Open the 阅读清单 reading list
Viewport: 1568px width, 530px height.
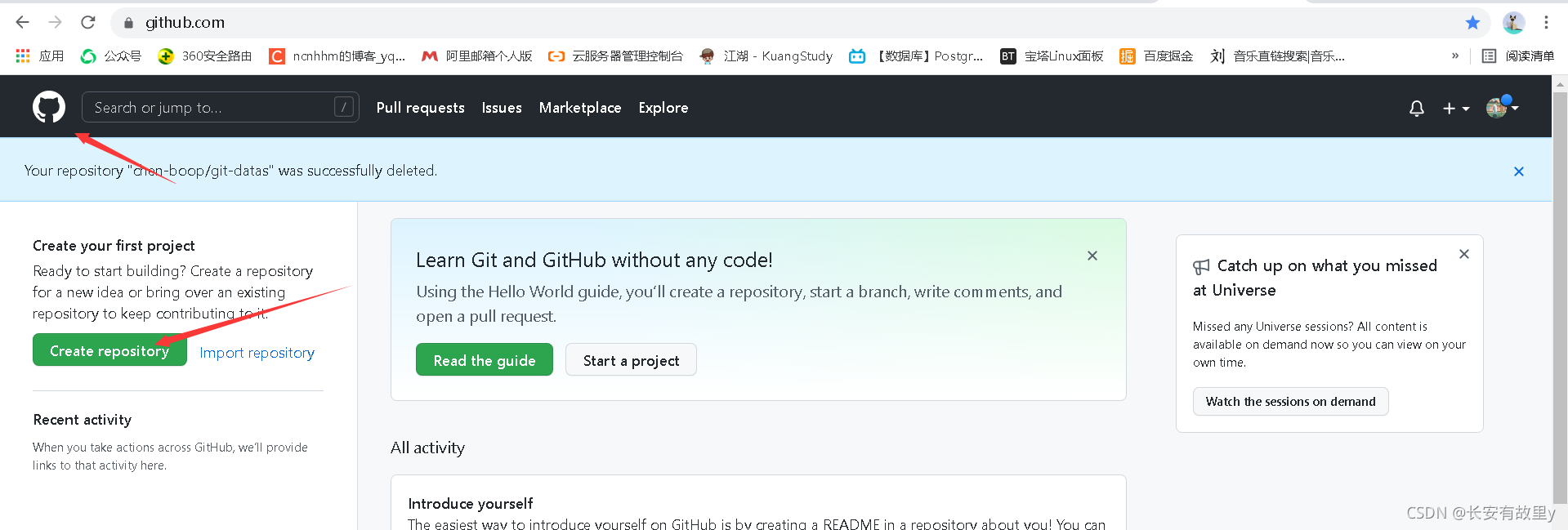pyautogui.click(x=1518, y=56)
